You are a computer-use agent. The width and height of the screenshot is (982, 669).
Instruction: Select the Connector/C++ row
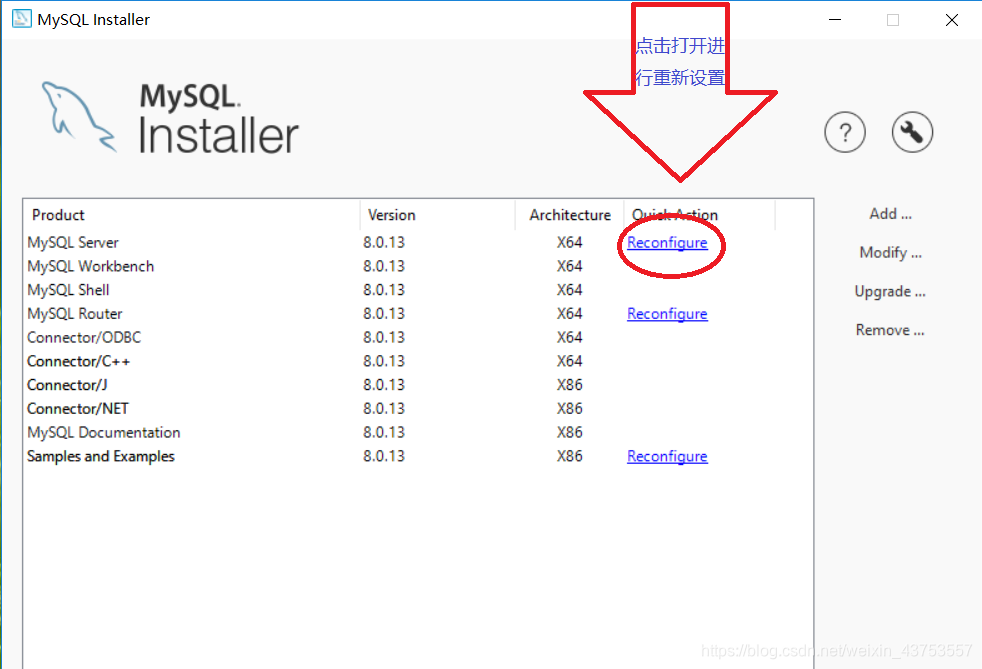coord(418,361)
